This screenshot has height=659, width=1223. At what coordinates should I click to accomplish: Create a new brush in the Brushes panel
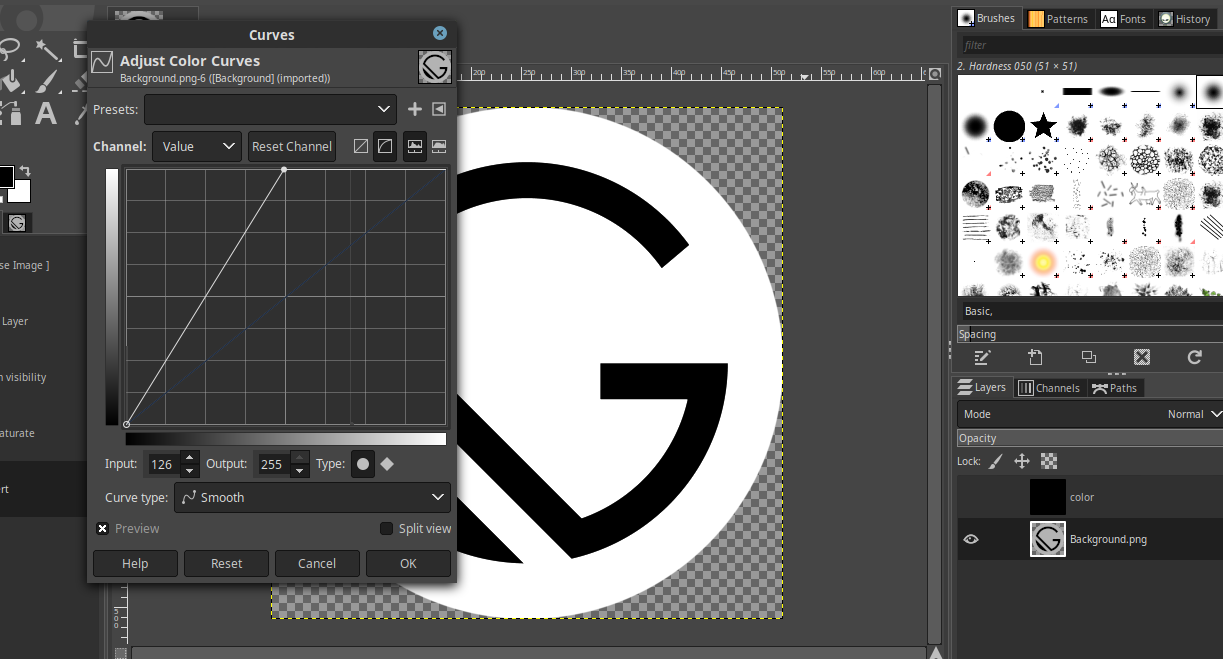tap(1035, 357)
